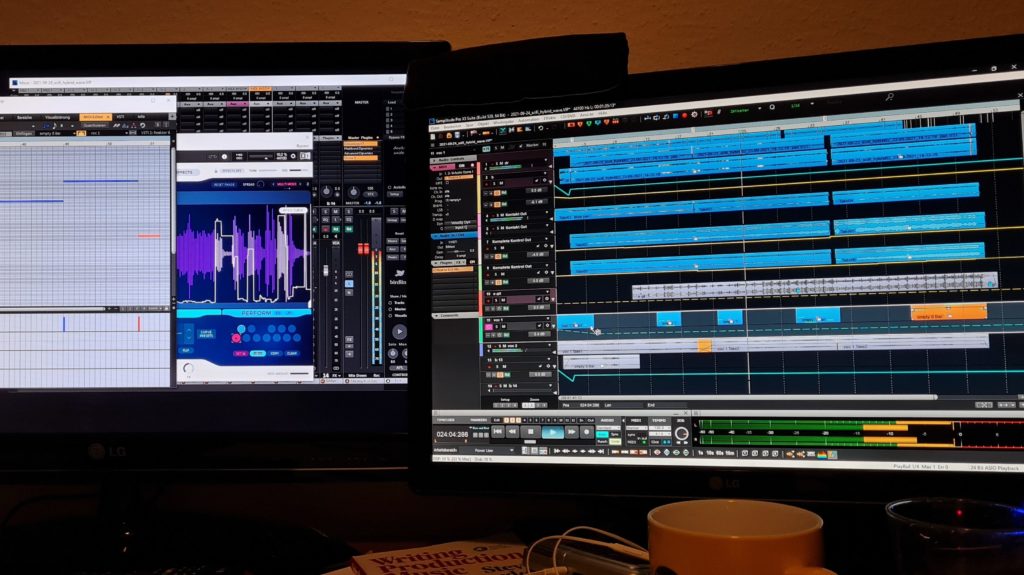Click the PERFORM bar in the plugin
This screenshot has width=1024, height=575.
(266, 313)
